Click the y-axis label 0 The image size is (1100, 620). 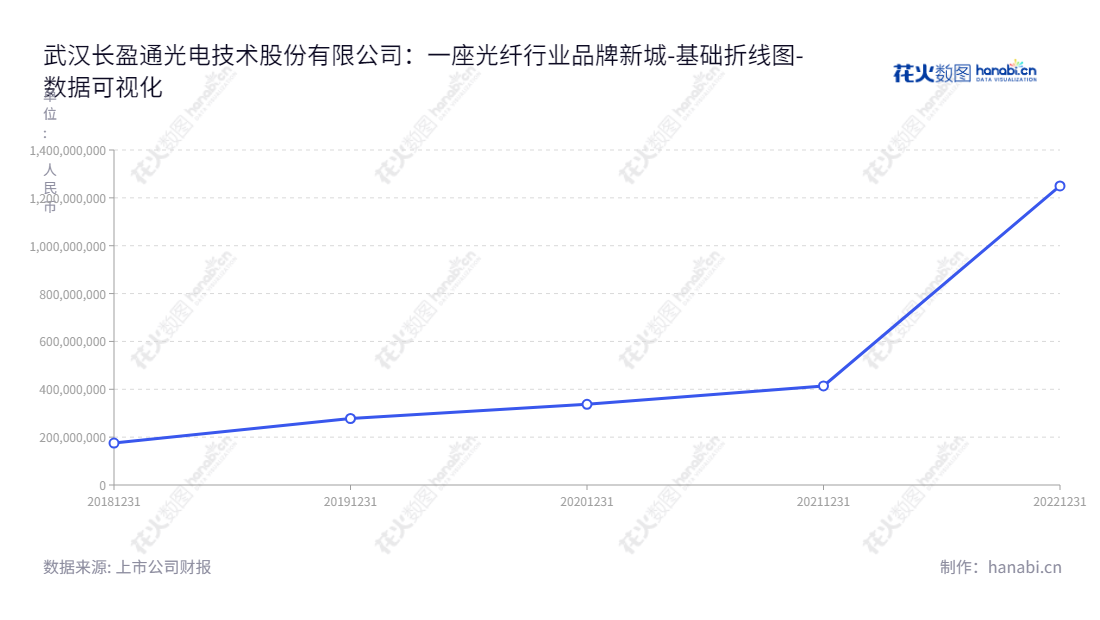coord(102,485)
